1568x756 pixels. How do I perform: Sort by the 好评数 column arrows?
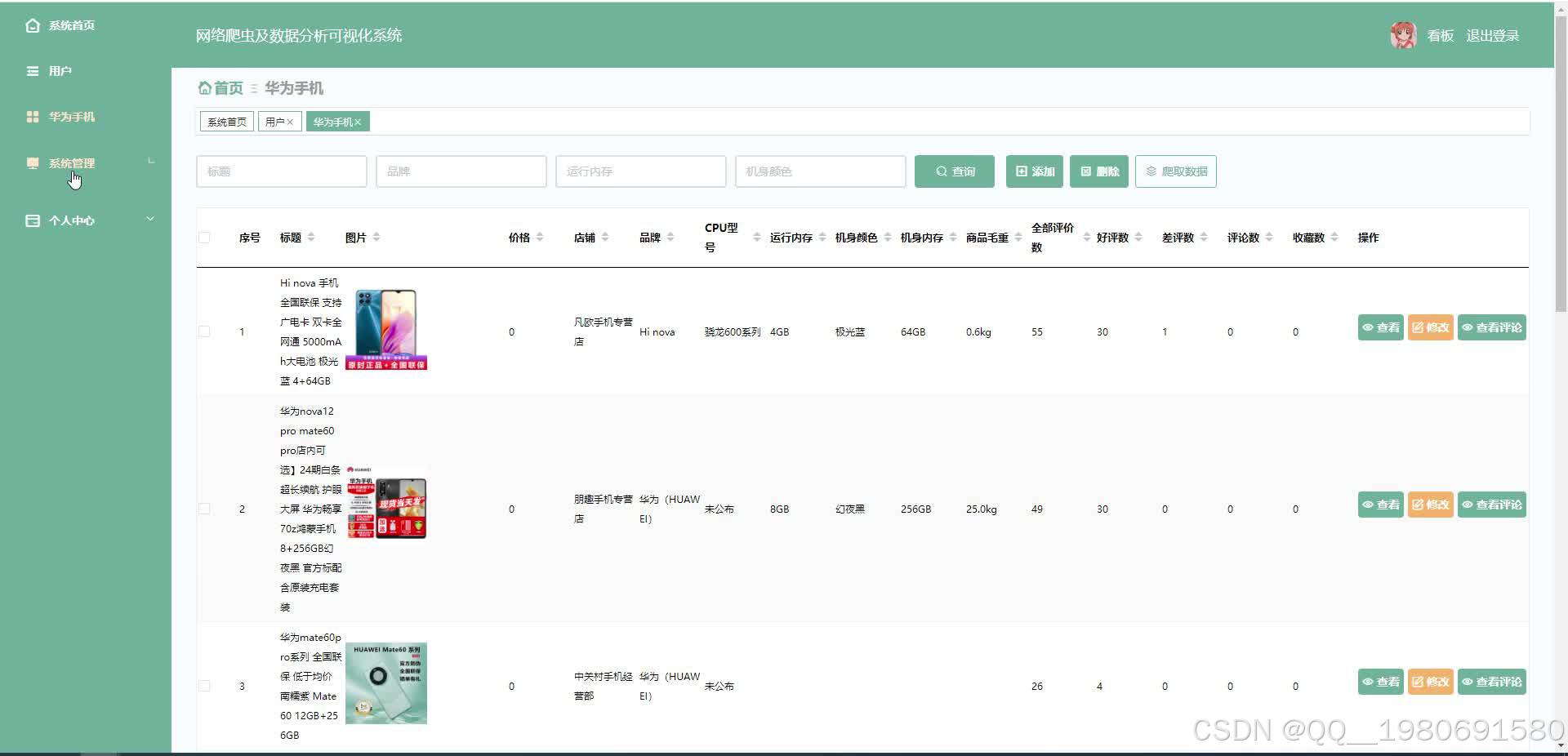[1138, 238]
